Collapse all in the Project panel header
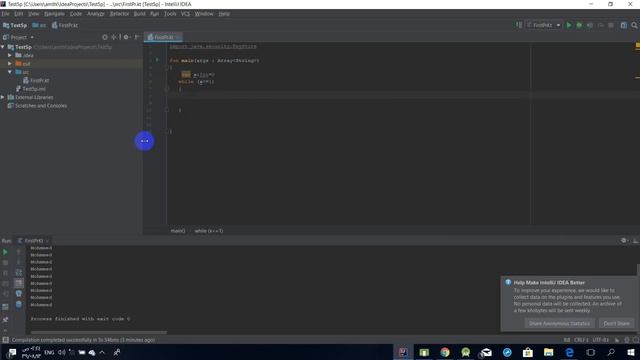 [x=114, y=37]
